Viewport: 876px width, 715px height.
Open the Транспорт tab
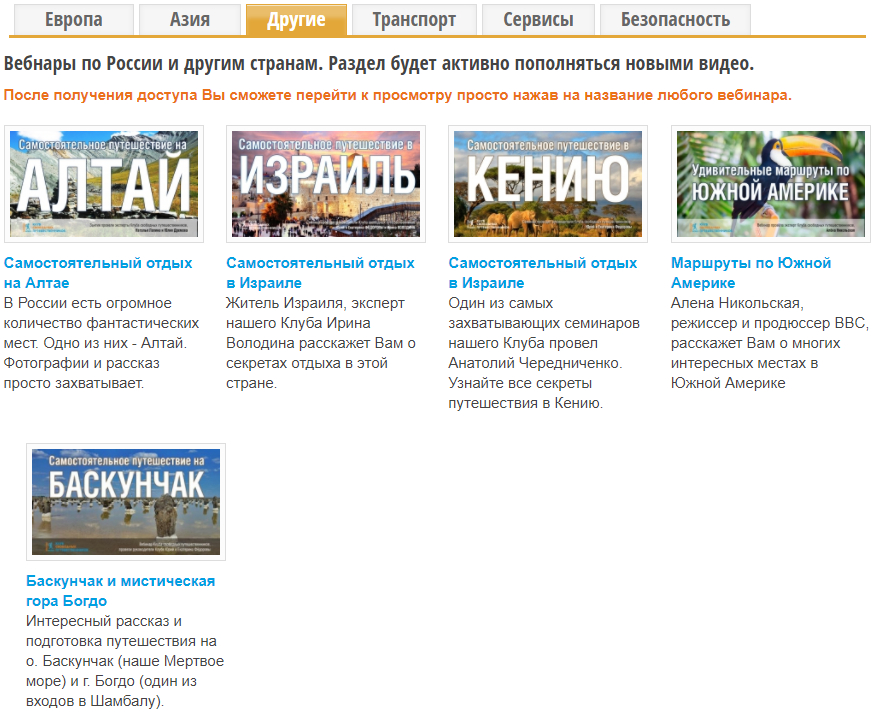click(414, 20)
